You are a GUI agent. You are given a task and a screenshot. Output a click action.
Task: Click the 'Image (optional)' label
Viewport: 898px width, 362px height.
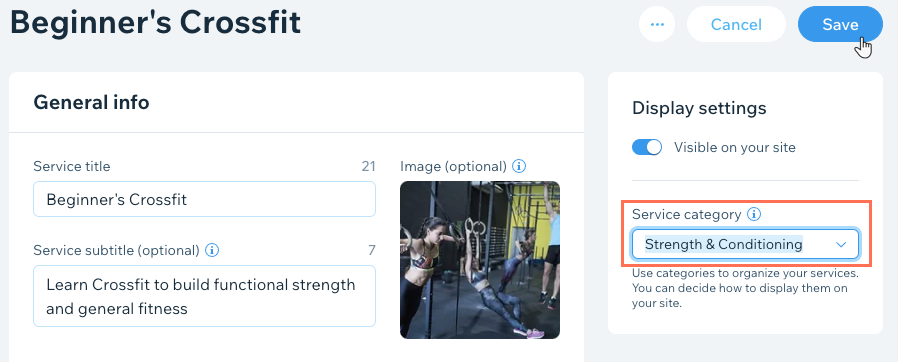tap(454, 167)
